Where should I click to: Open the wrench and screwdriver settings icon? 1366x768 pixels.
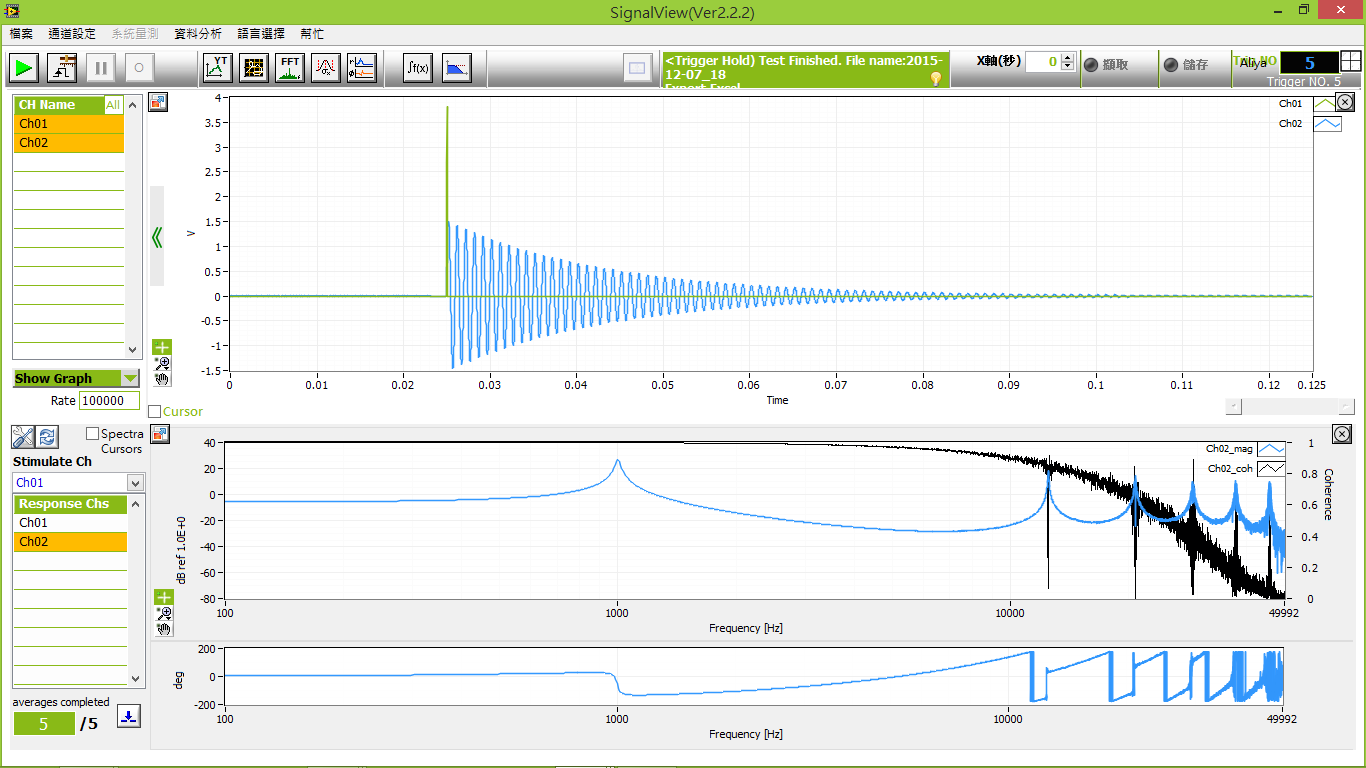[22, 437]
